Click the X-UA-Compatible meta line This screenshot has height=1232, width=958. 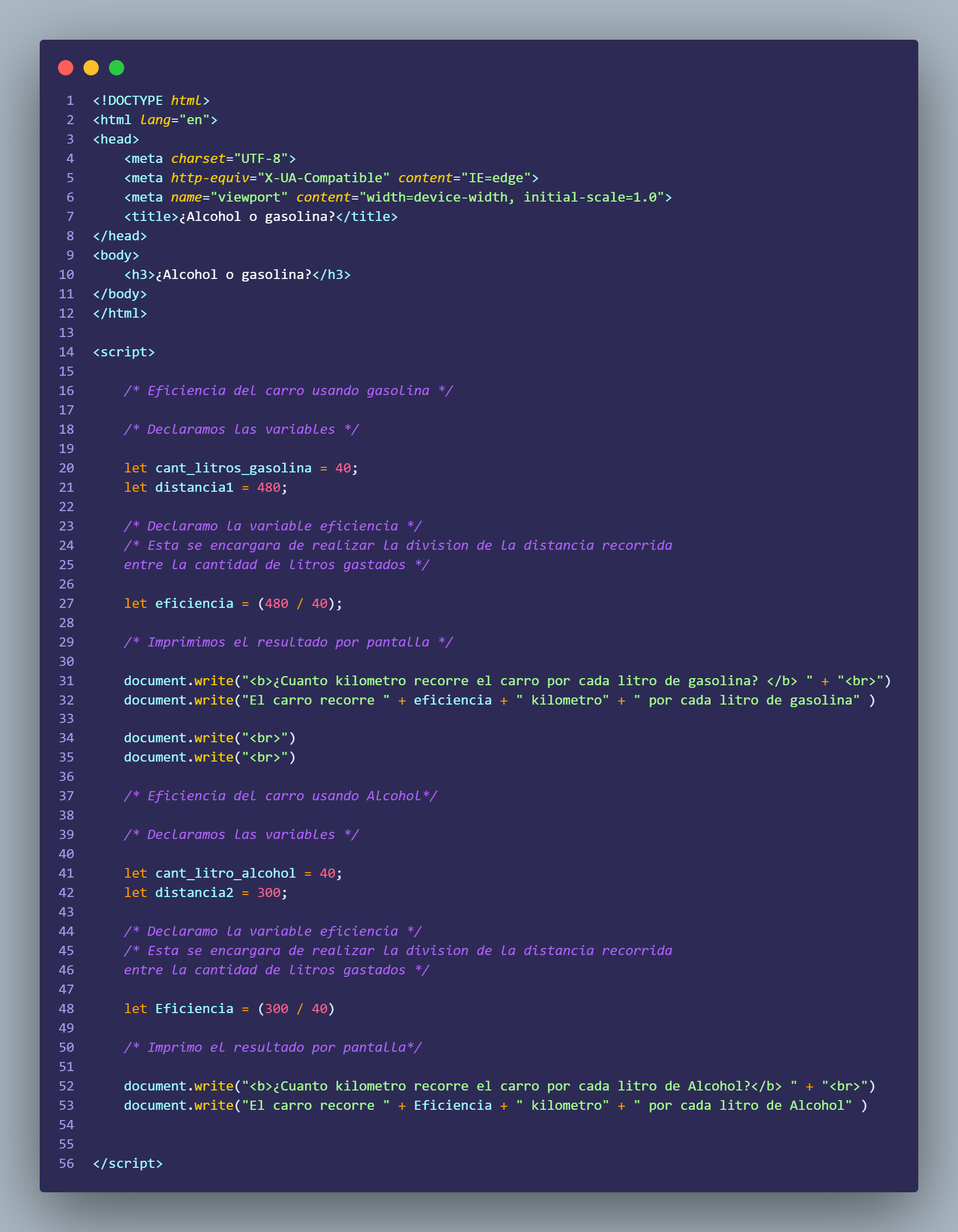point(331,178)
